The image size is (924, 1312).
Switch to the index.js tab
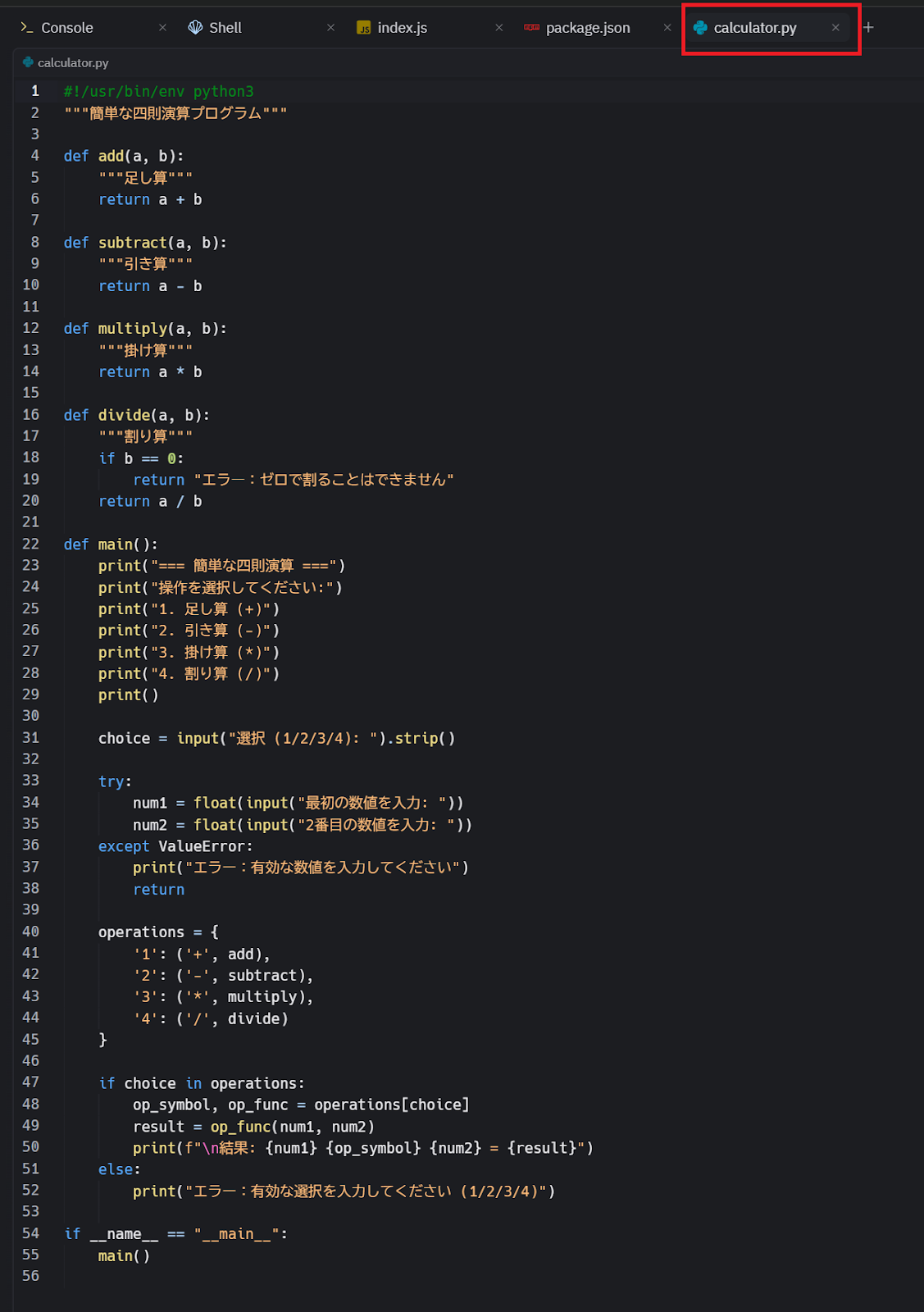point(402,28)
